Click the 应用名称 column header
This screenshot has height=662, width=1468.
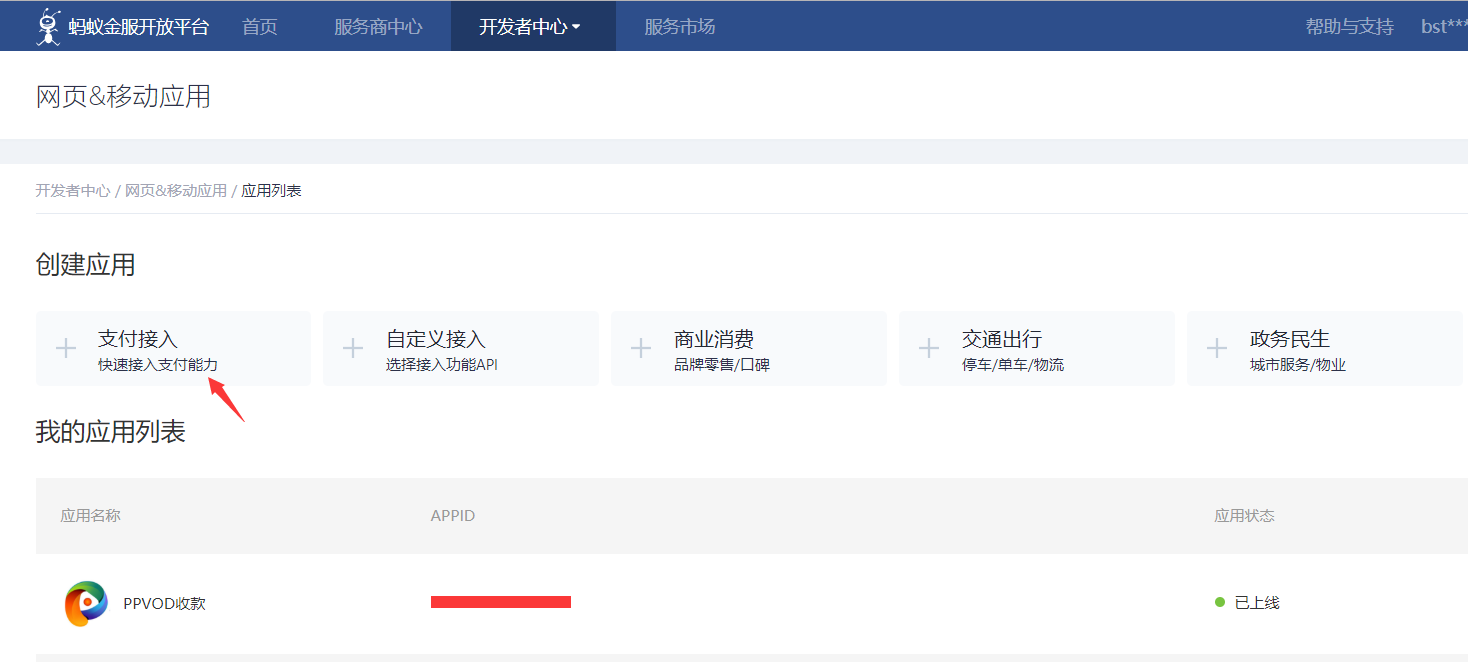click(x=91, y=516)
